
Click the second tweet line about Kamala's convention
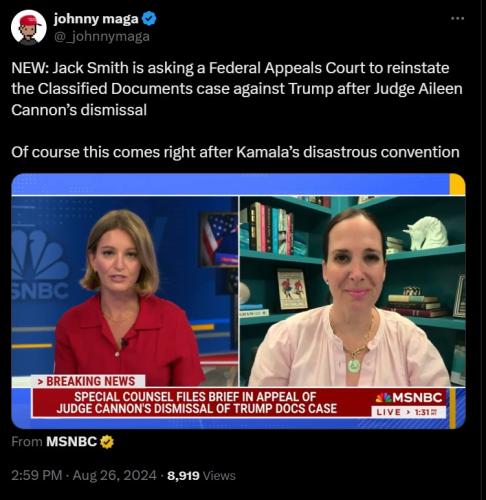pyautogui.click(x=235, y=152)
